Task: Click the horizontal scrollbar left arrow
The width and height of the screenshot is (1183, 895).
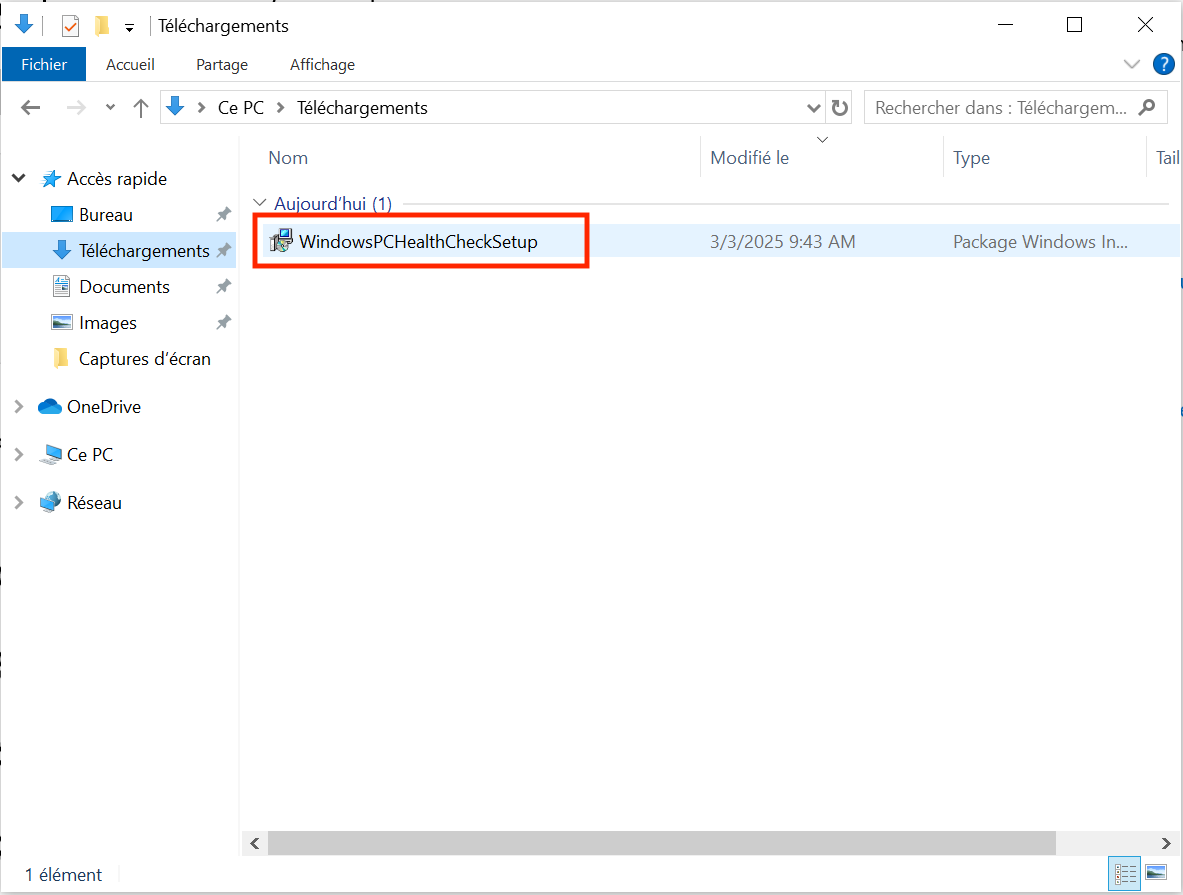Action: pos(255,844)
